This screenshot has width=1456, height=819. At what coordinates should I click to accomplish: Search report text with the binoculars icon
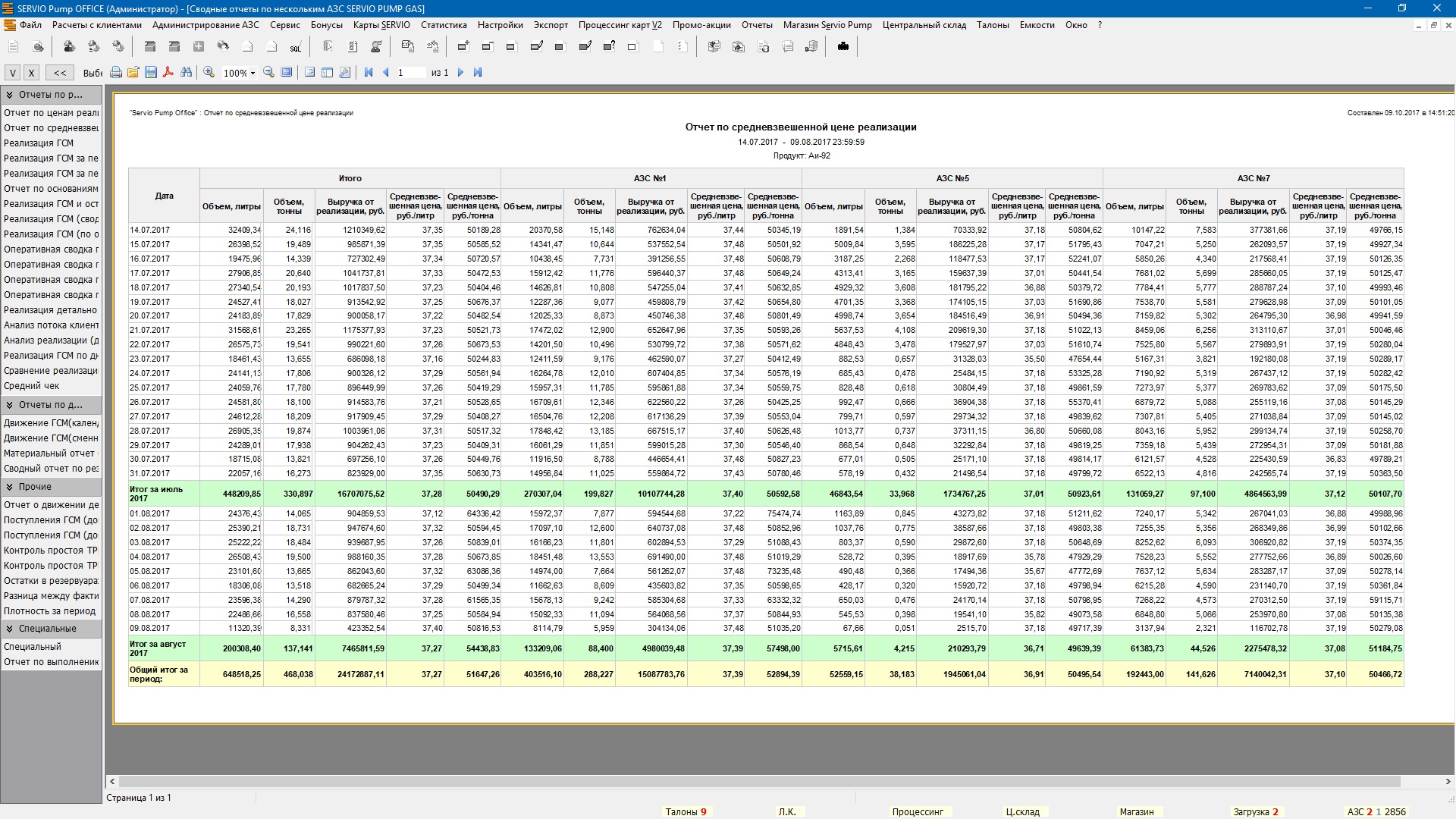[x=186, y=73]
